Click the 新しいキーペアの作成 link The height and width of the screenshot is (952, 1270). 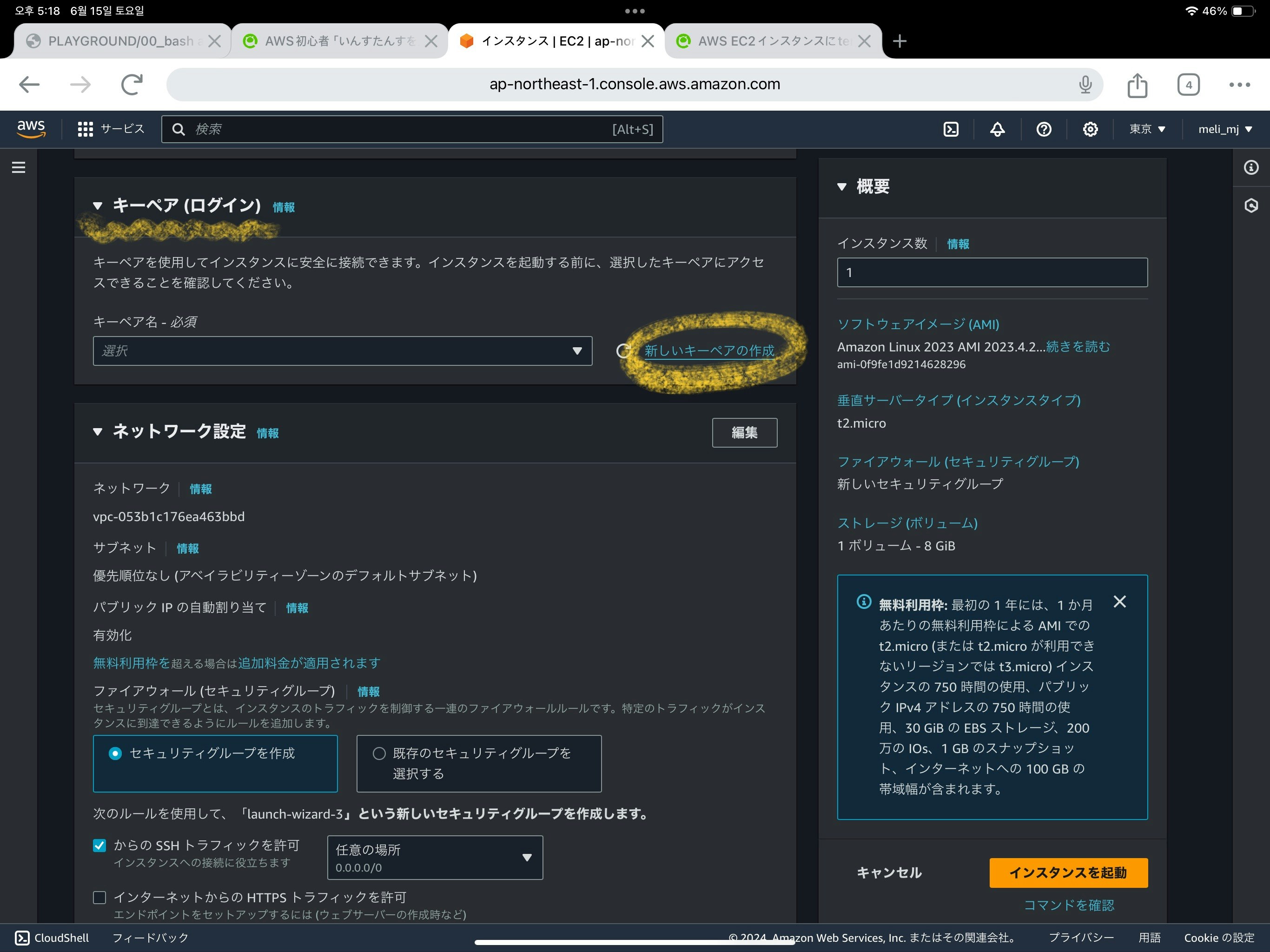[x=709, y=351]
